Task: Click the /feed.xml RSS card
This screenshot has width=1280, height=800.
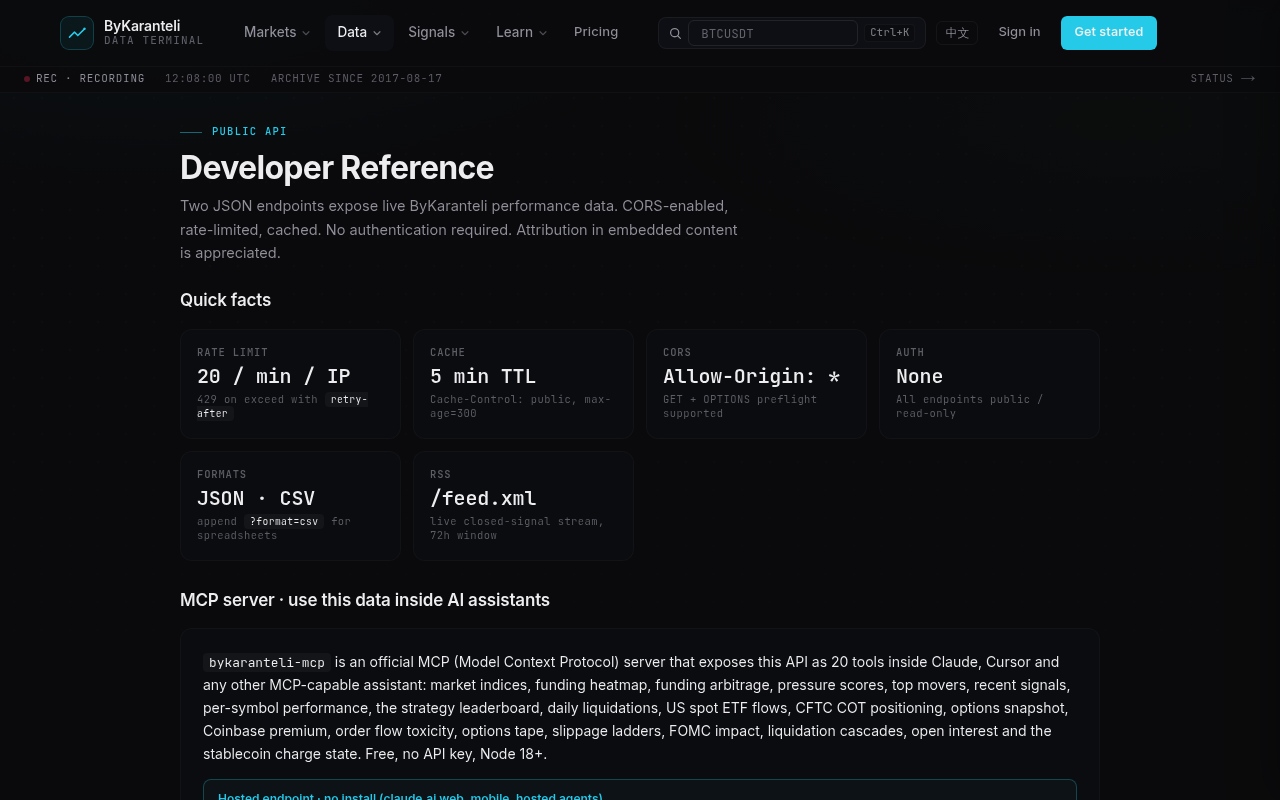Action: (523, 506)
